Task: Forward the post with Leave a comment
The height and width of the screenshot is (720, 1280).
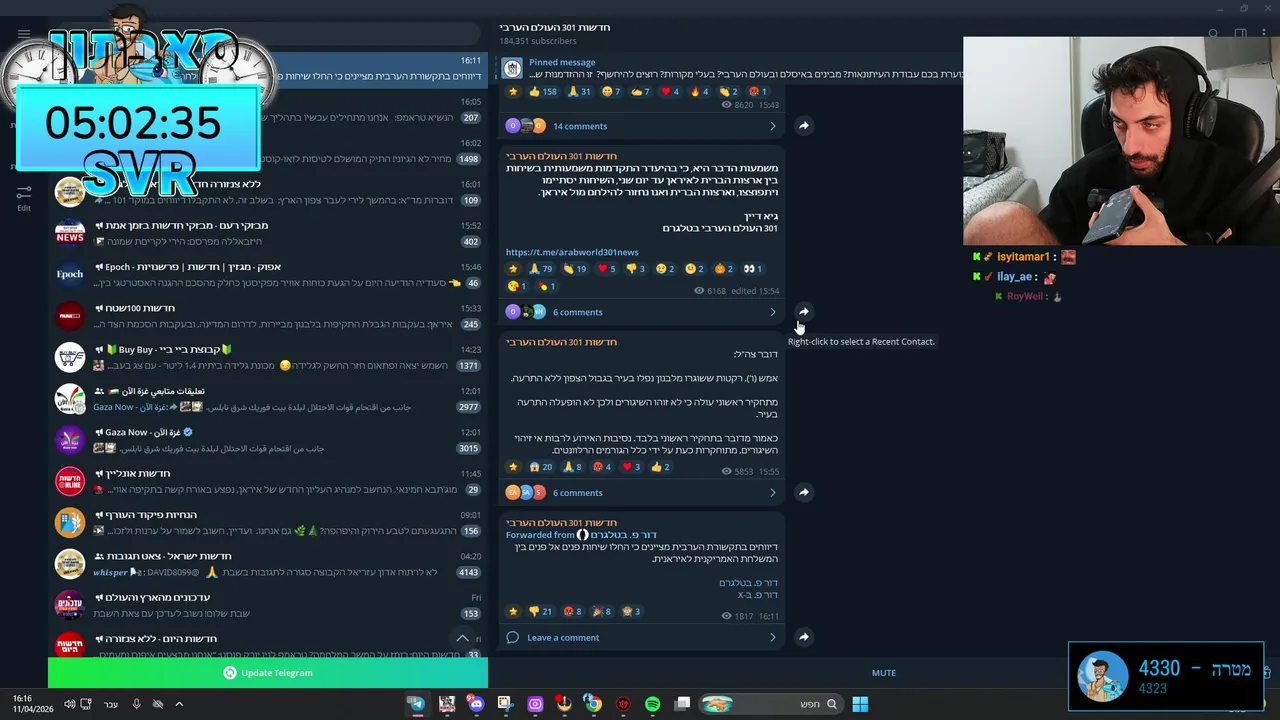Action: [803, 637]
